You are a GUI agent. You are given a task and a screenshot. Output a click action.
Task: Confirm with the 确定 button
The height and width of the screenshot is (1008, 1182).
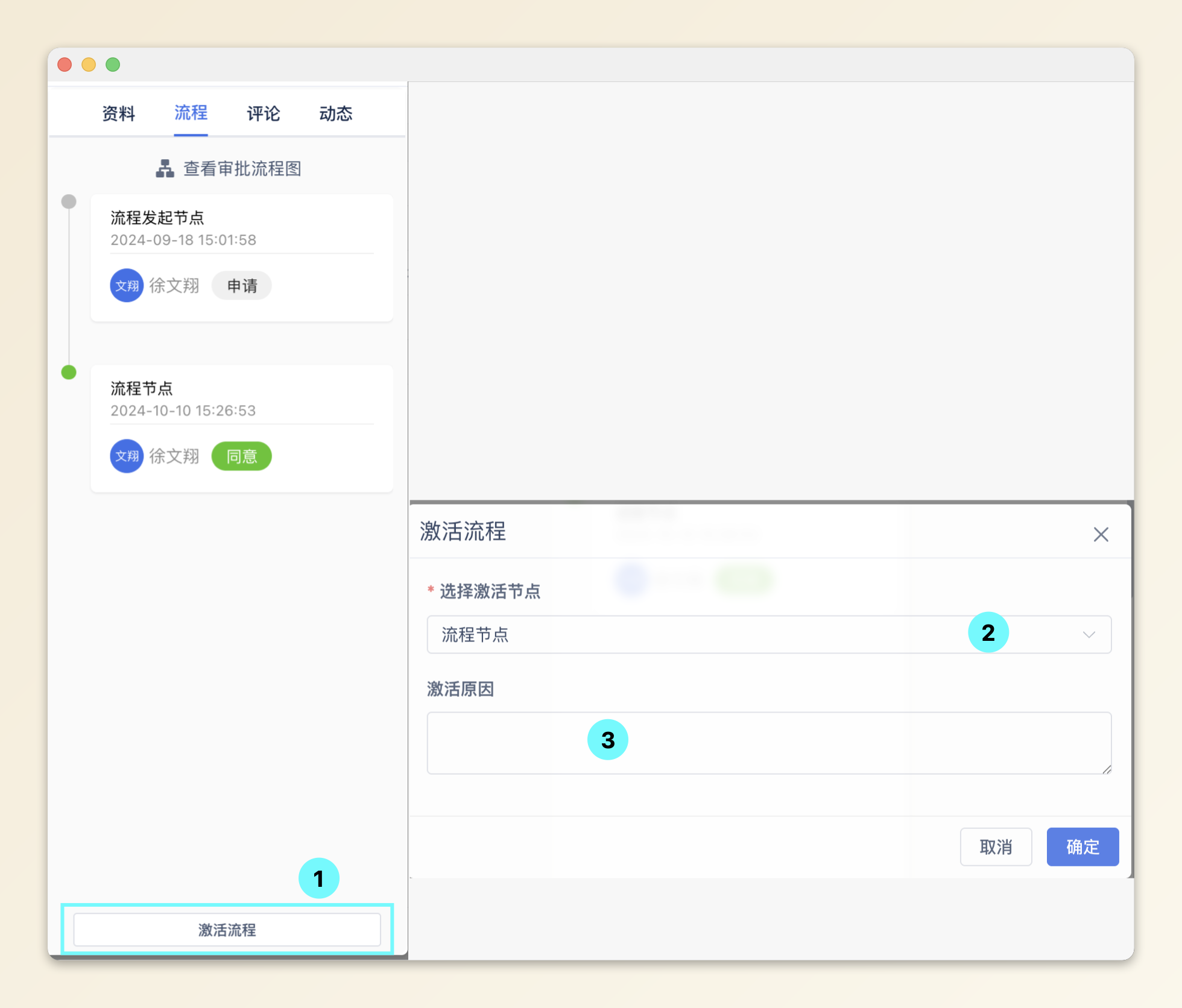(x=1082, y=847)
